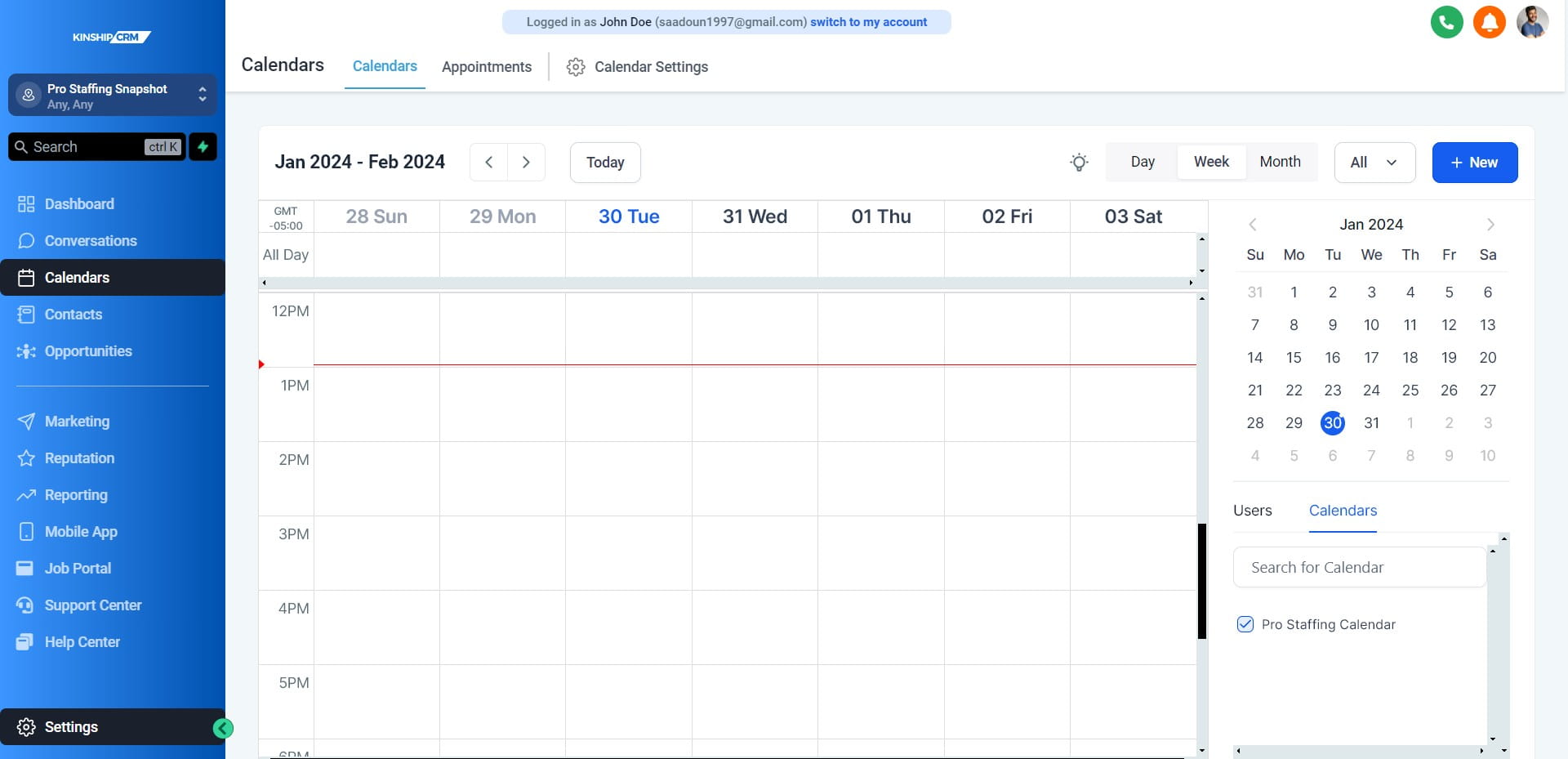Switch calendar to Month view
The height and width of the screenshot is (759, 1568).
(1280, 161)
